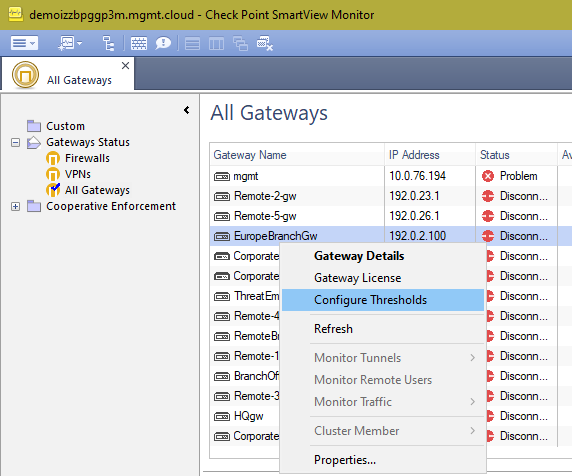
Task: Select the Remote-5-gw gateway row
Action: tap(297, 216)
